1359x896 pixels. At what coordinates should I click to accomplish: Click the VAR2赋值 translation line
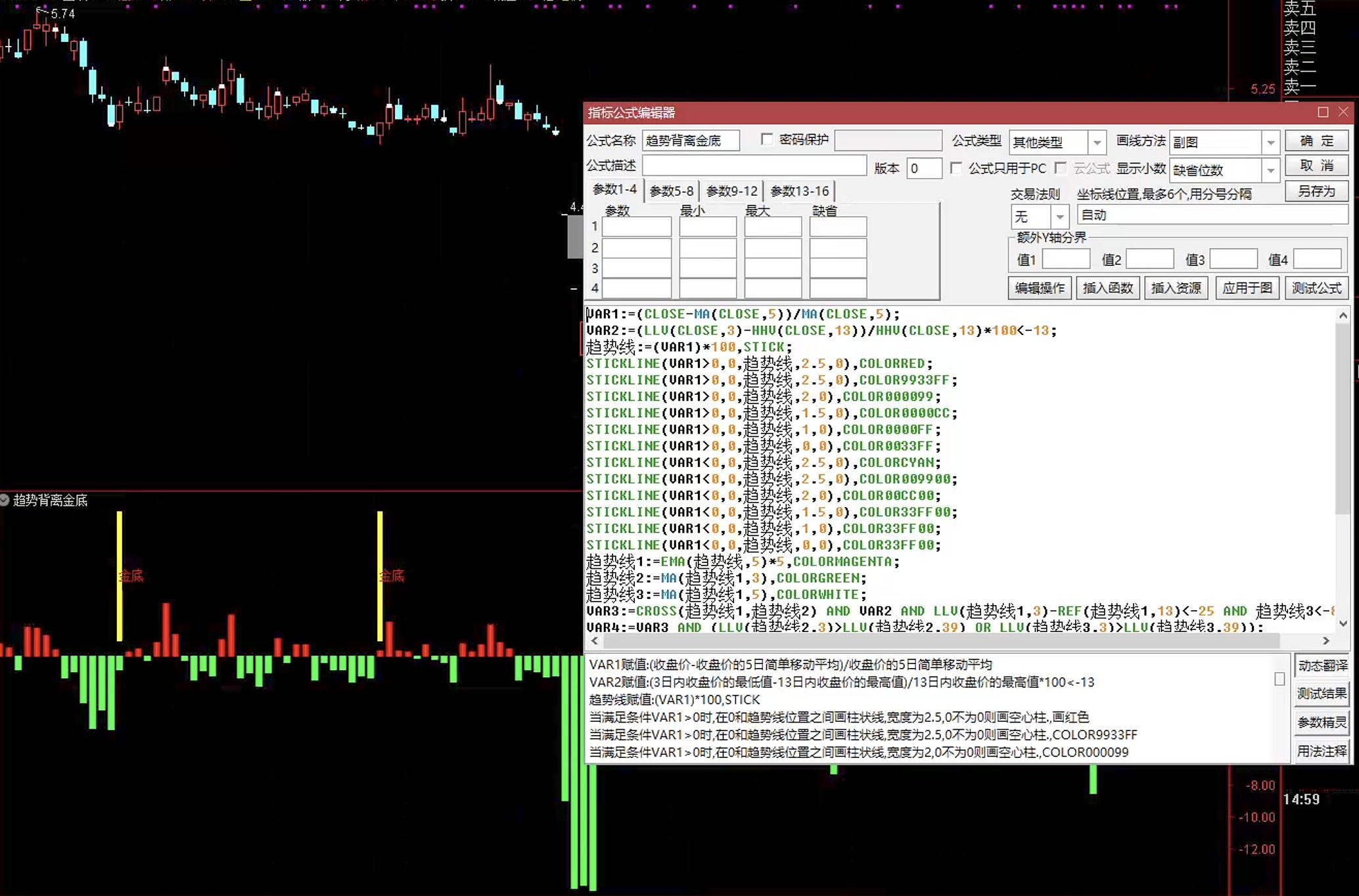pos(842,682)
